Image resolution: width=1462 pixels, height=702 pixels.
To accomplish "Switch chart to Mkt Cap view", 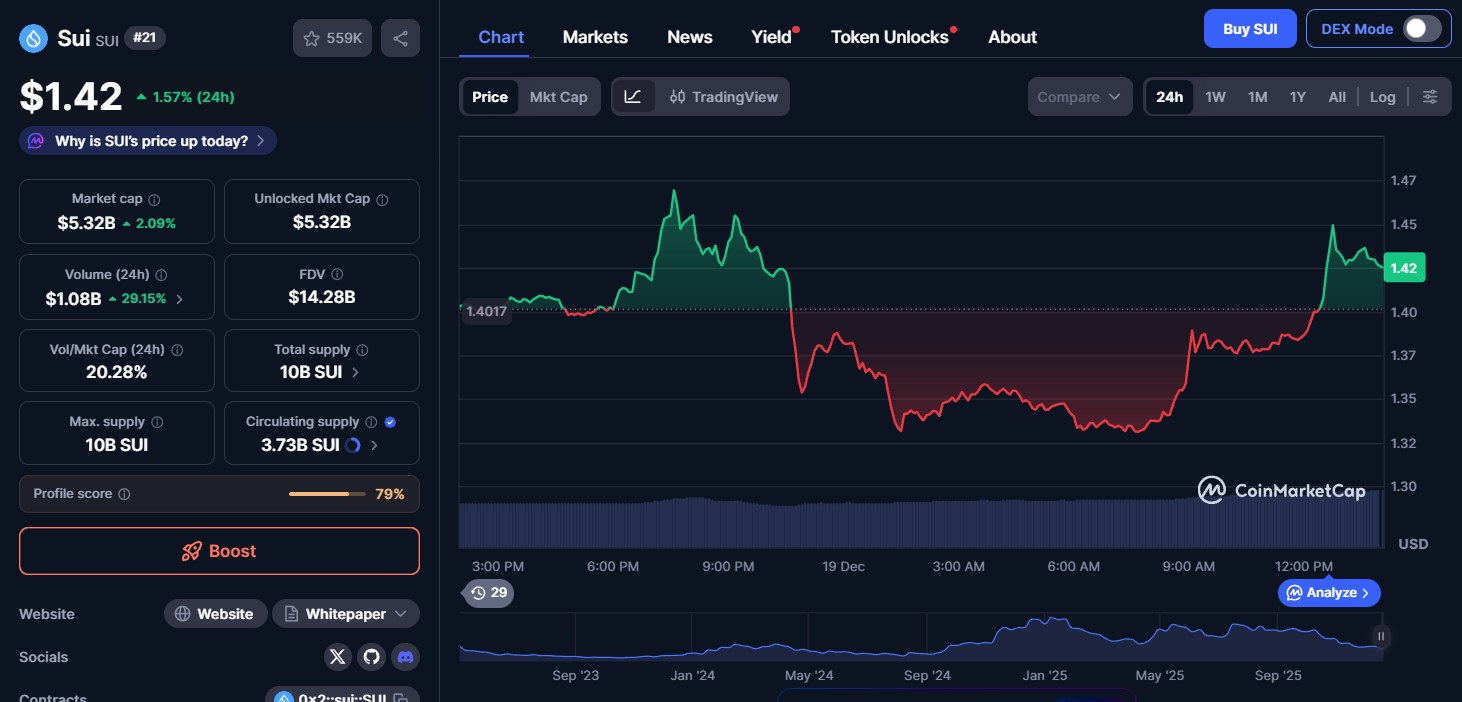I will tap(558, 96).
